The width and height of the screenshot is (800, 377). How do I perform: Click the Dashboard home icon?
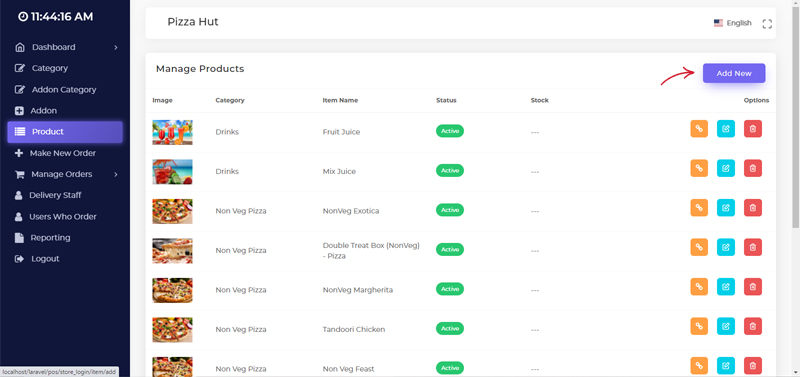(x=20, y=47)
